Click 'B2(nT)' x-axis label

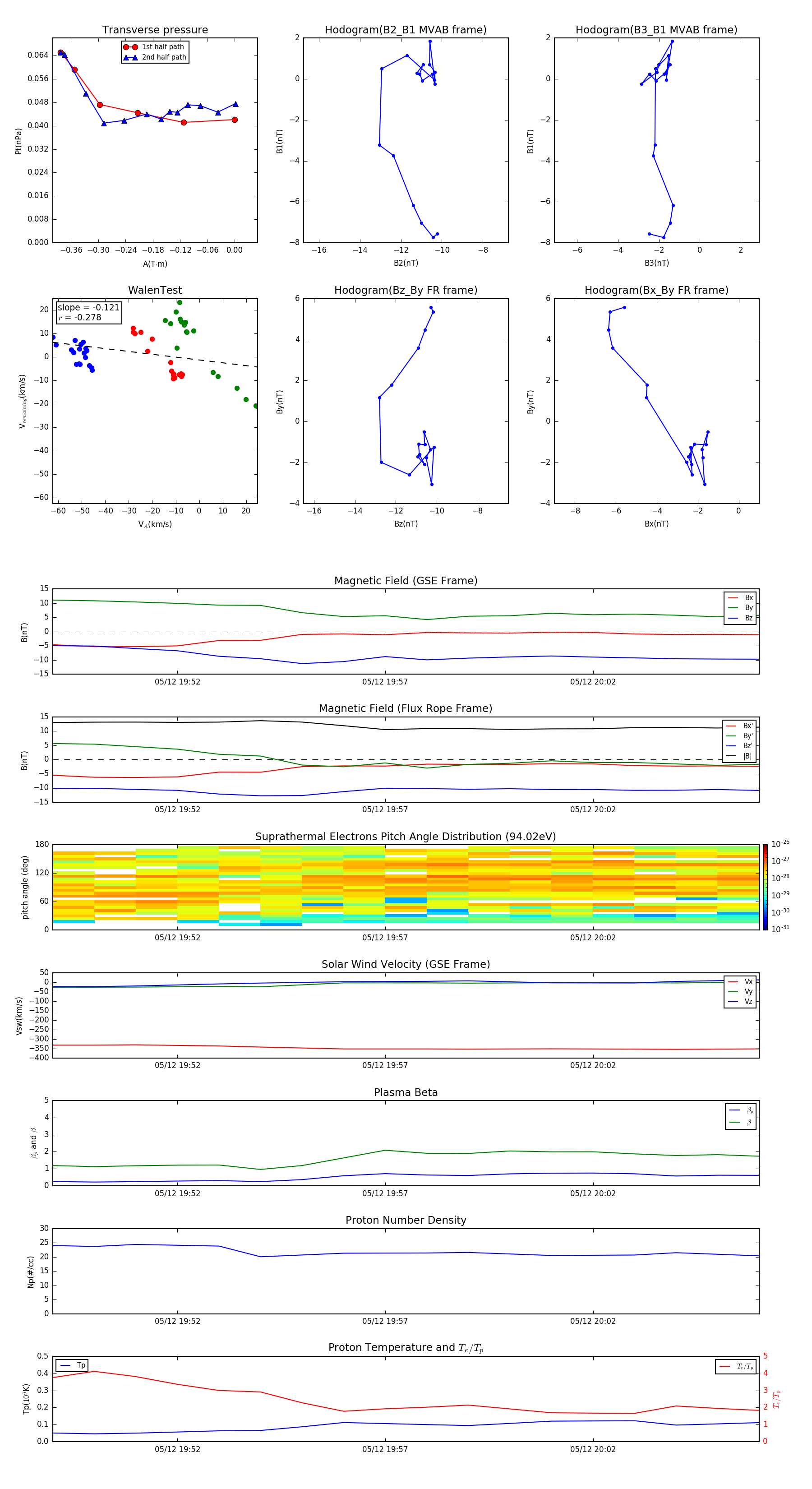coord(406,263)
